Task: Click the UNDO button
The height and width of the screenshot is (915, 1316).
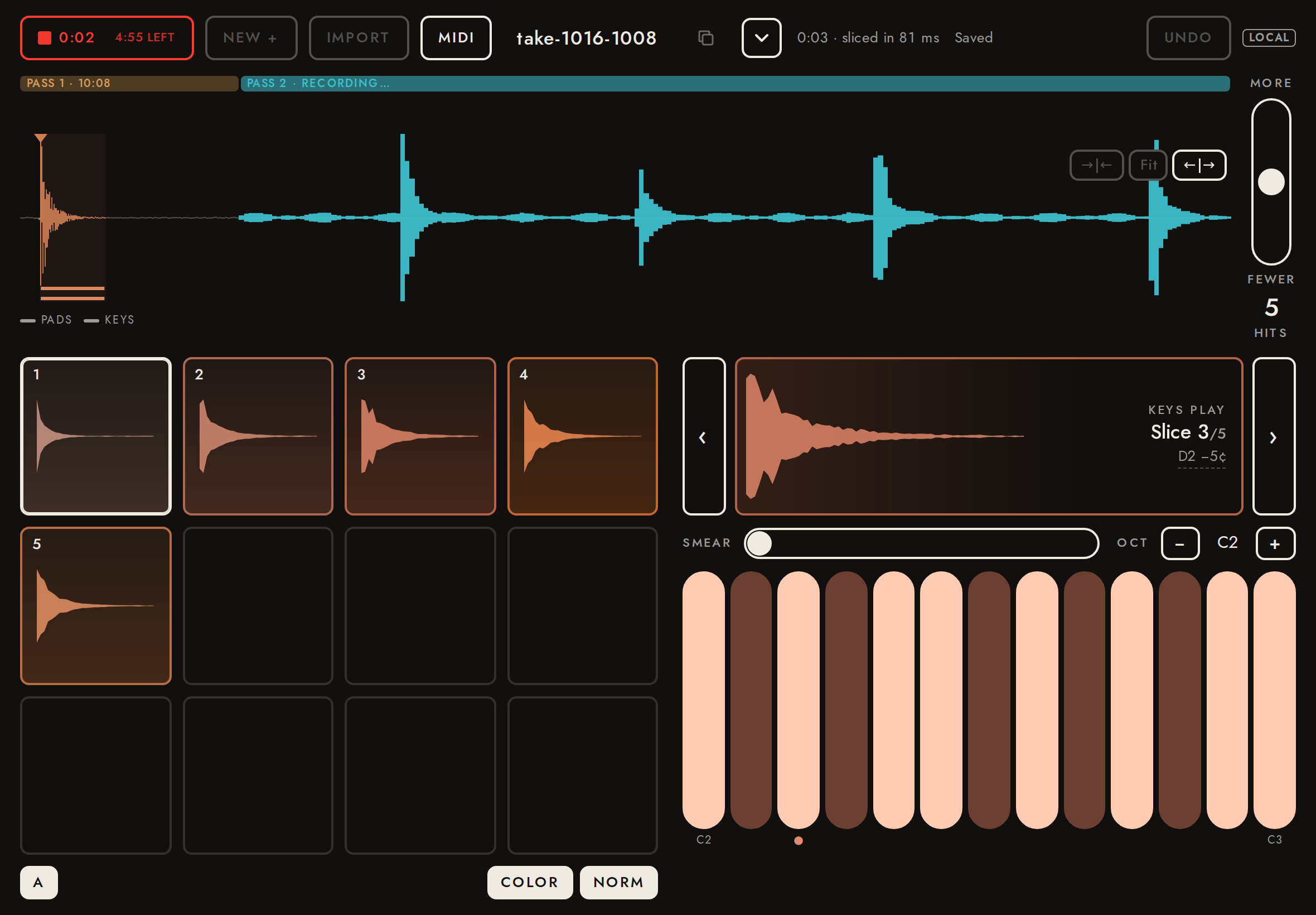Action: (1188, 38)
